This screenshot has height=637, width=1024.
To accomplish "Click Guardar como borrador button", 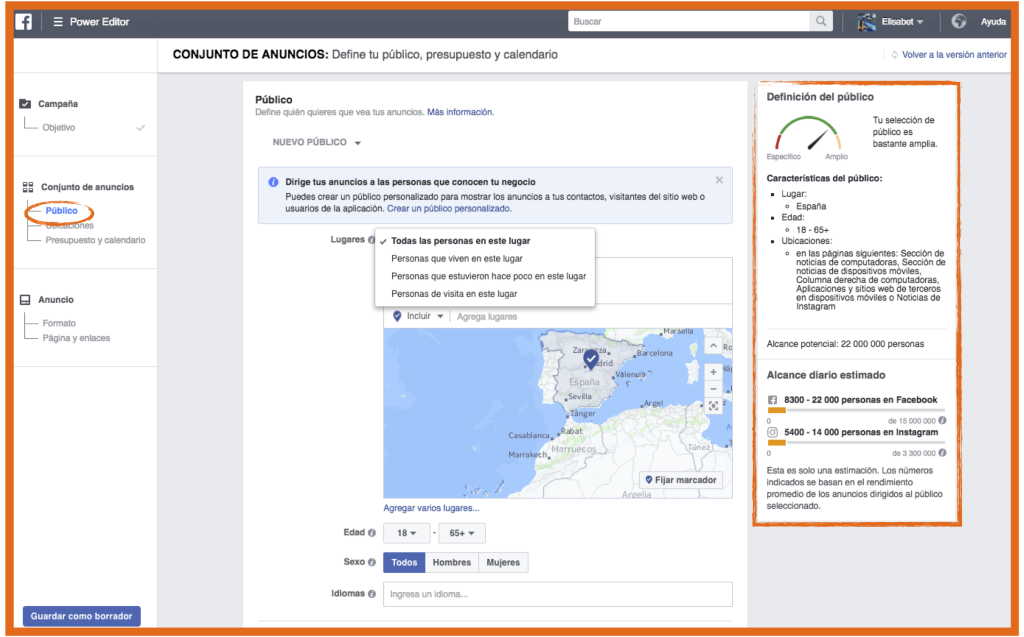I will point(82,616).
